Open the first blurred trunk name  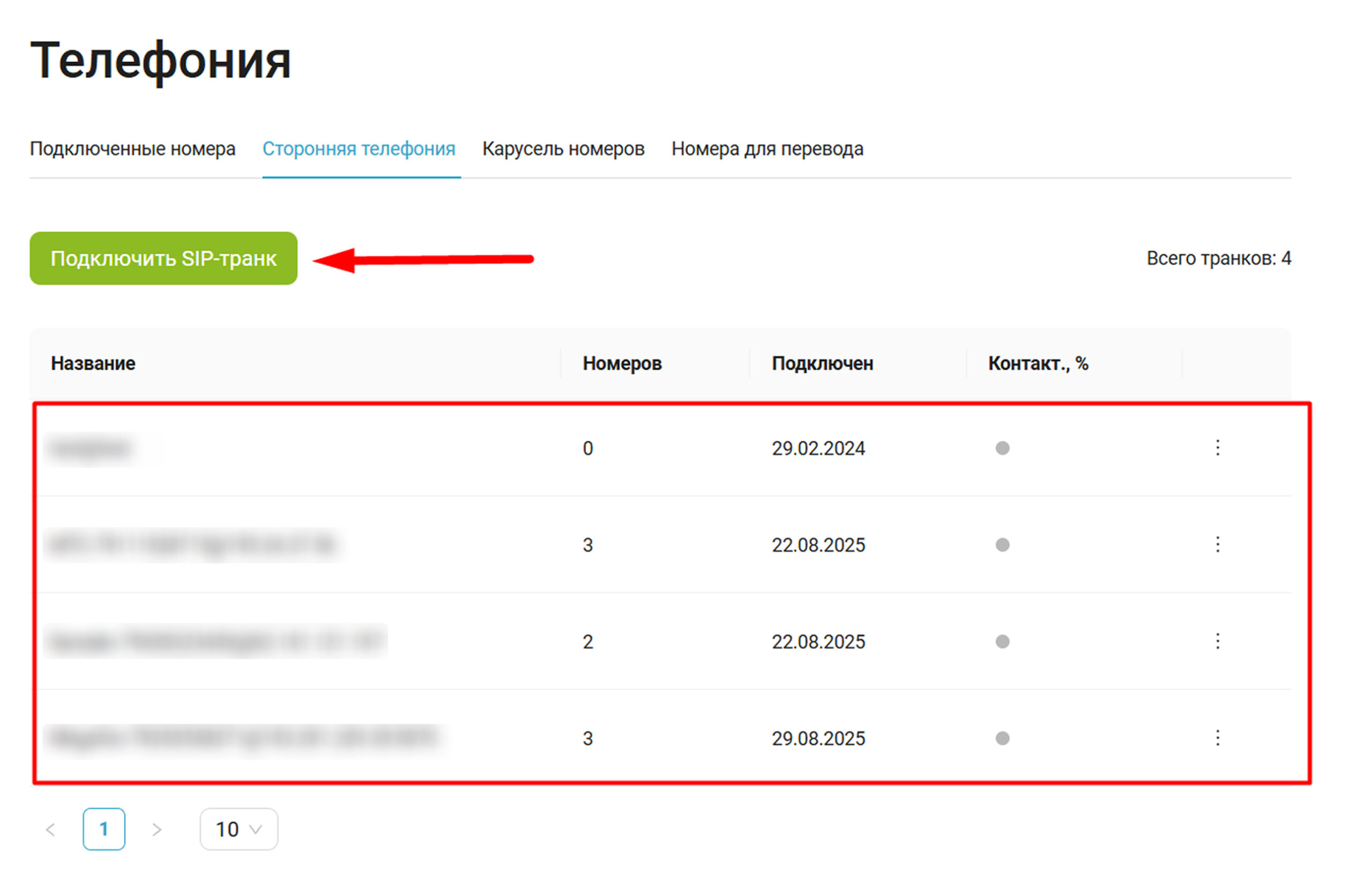point(91,449)
